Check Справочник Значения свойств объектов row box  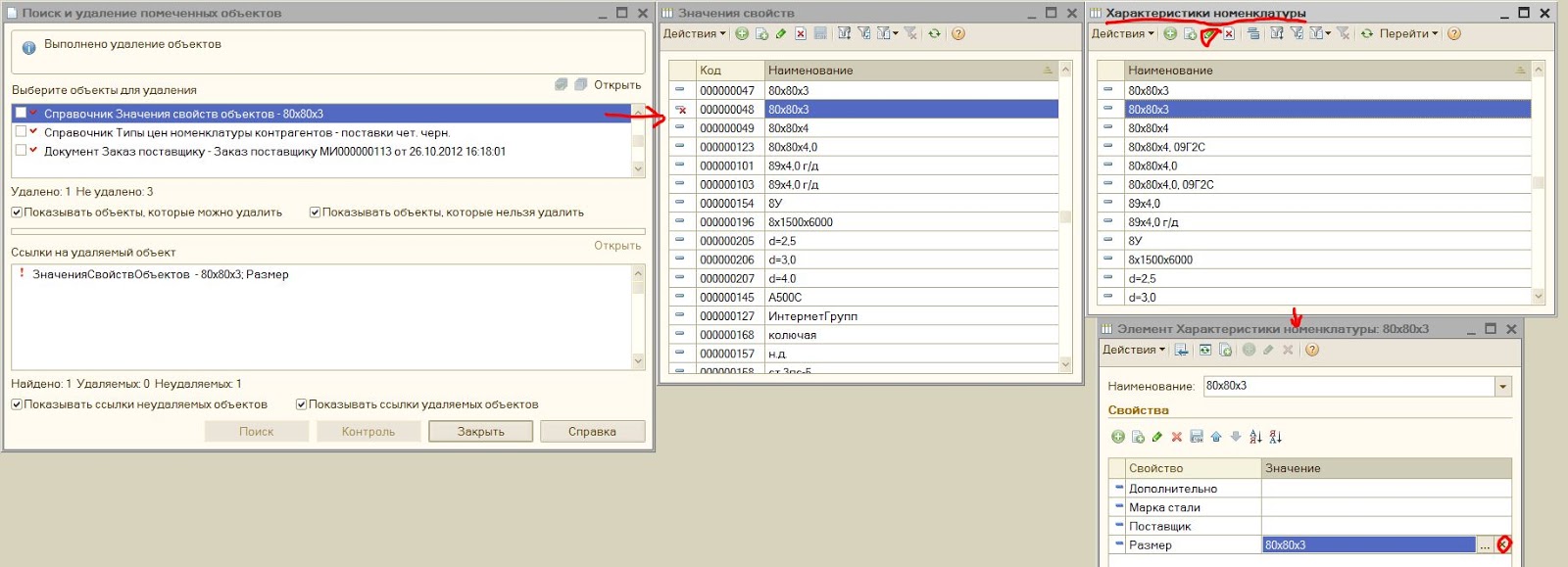pyautogui.click(x=21, y=114)
